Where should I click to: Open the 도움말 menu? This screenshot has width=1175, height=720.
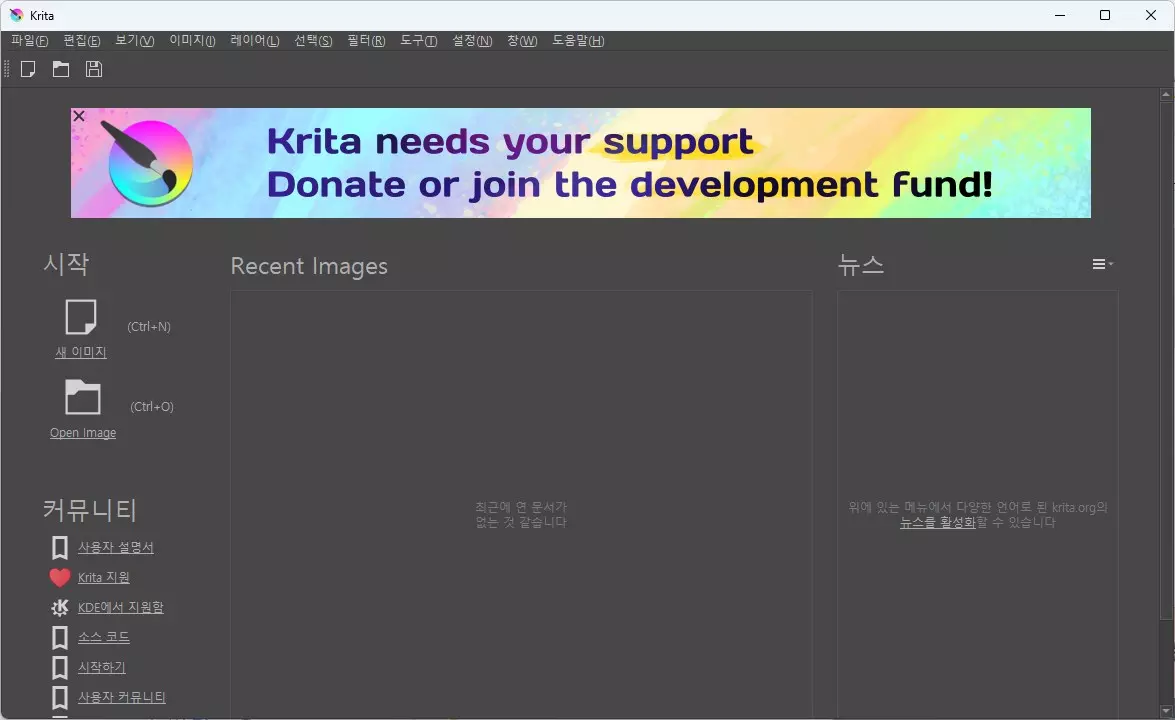point(575,41)
